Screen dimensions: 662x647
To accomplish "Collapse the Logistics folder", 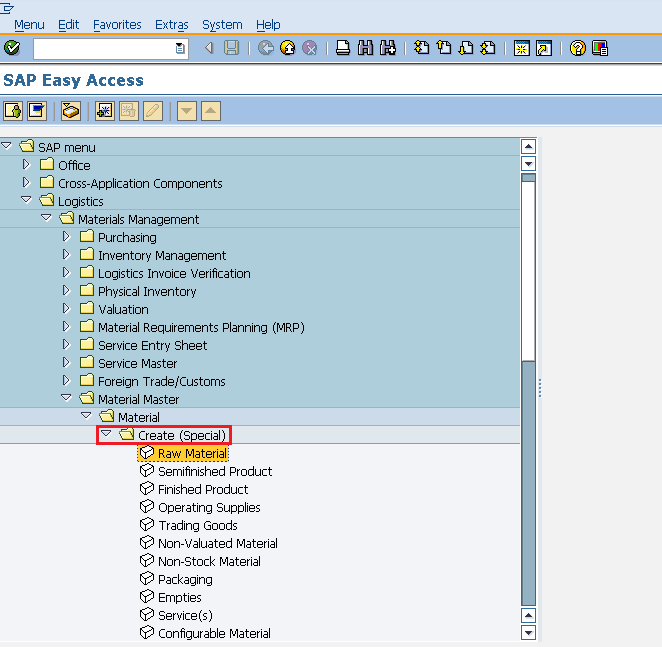I will point(26,200).
